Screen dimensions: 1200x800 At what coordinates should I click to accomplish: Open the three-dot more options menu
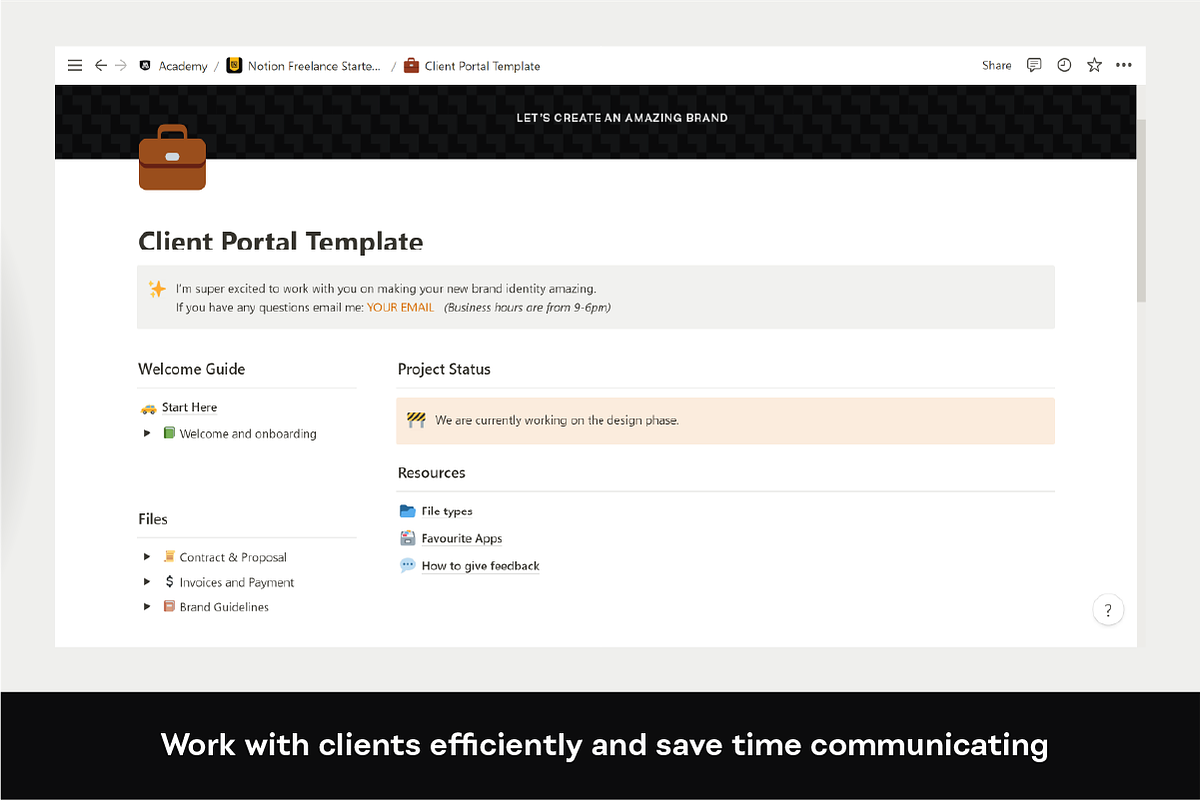pyautogui.click(x=1124, y=65)
